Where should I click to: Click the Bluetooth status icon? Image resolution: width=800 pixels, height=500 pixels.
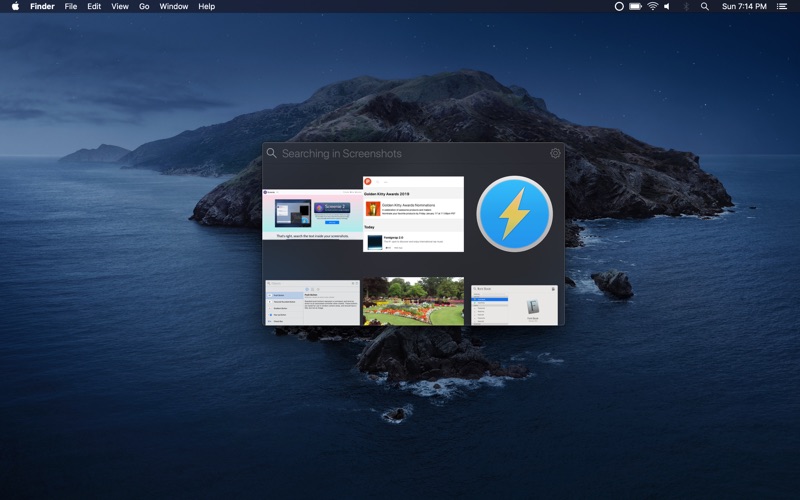click(686, 7)
